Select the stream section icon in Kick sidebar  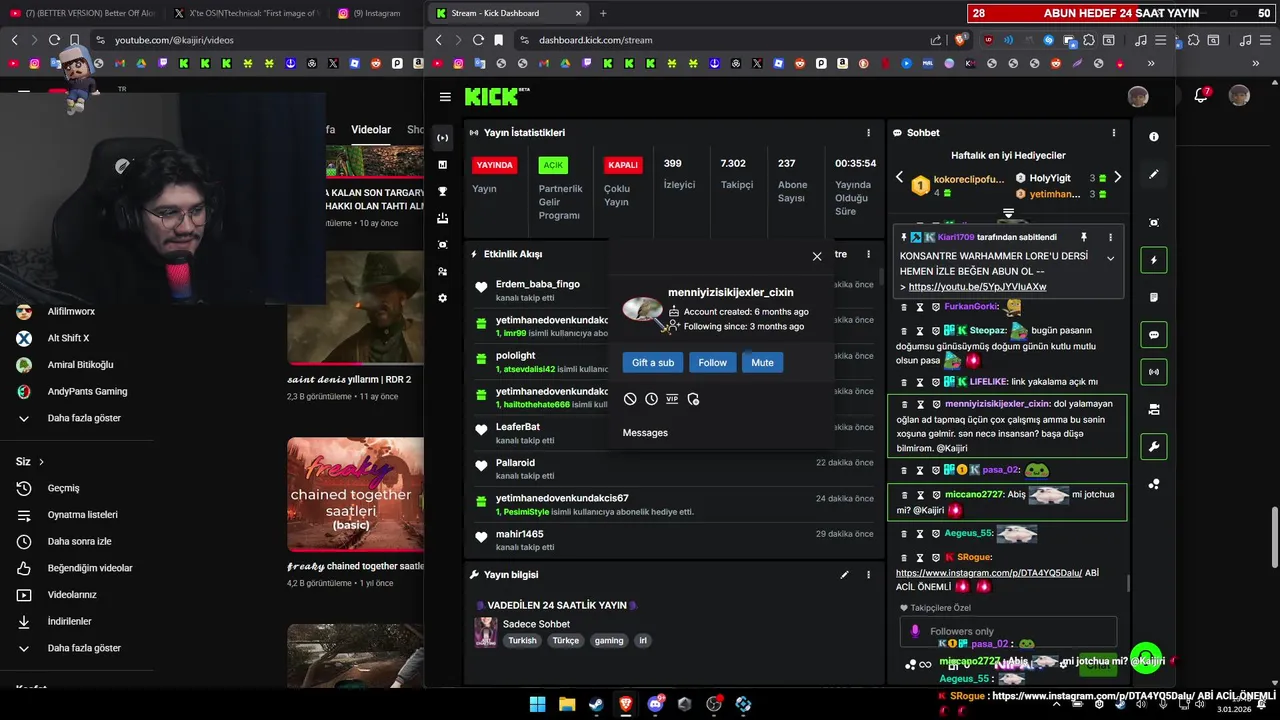443,138
